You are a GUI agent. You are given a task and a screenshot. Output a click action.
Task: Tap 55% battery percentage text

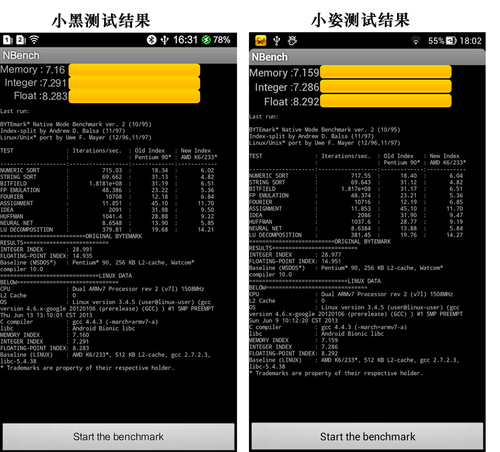436,41
